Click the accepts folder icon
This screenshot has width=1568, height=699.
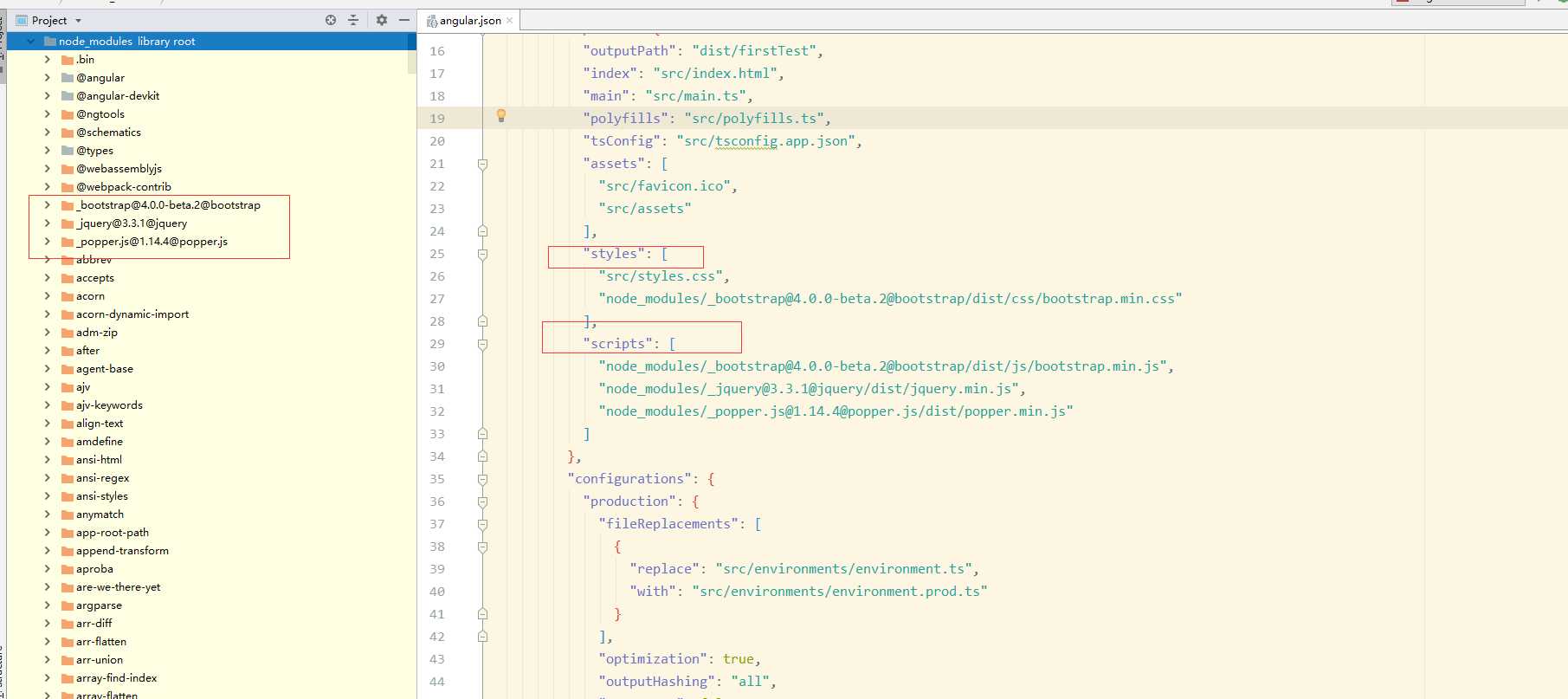68,278
